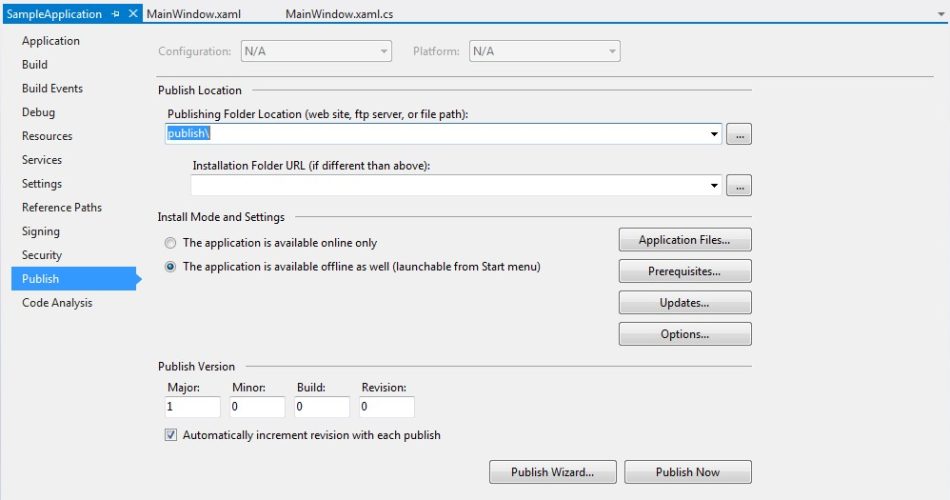950x500 pixels.
Task: Browse for Installation Folder URL
Action: (738, 185)
